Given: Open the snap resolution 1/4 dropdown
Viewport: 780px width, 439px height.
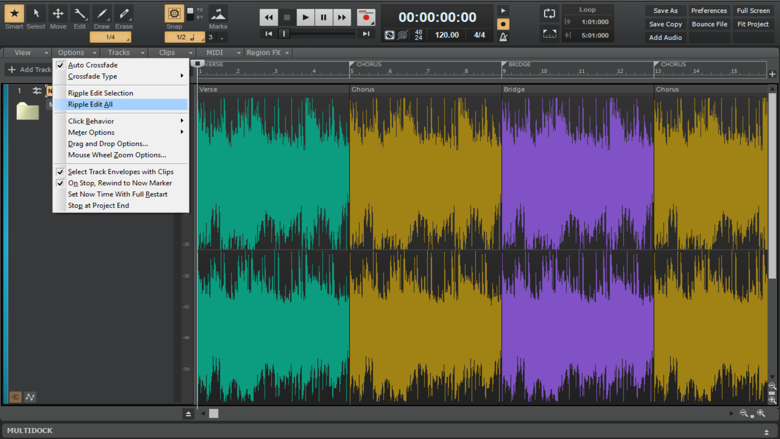Looking at the screenshot, I should coord(110,37).
